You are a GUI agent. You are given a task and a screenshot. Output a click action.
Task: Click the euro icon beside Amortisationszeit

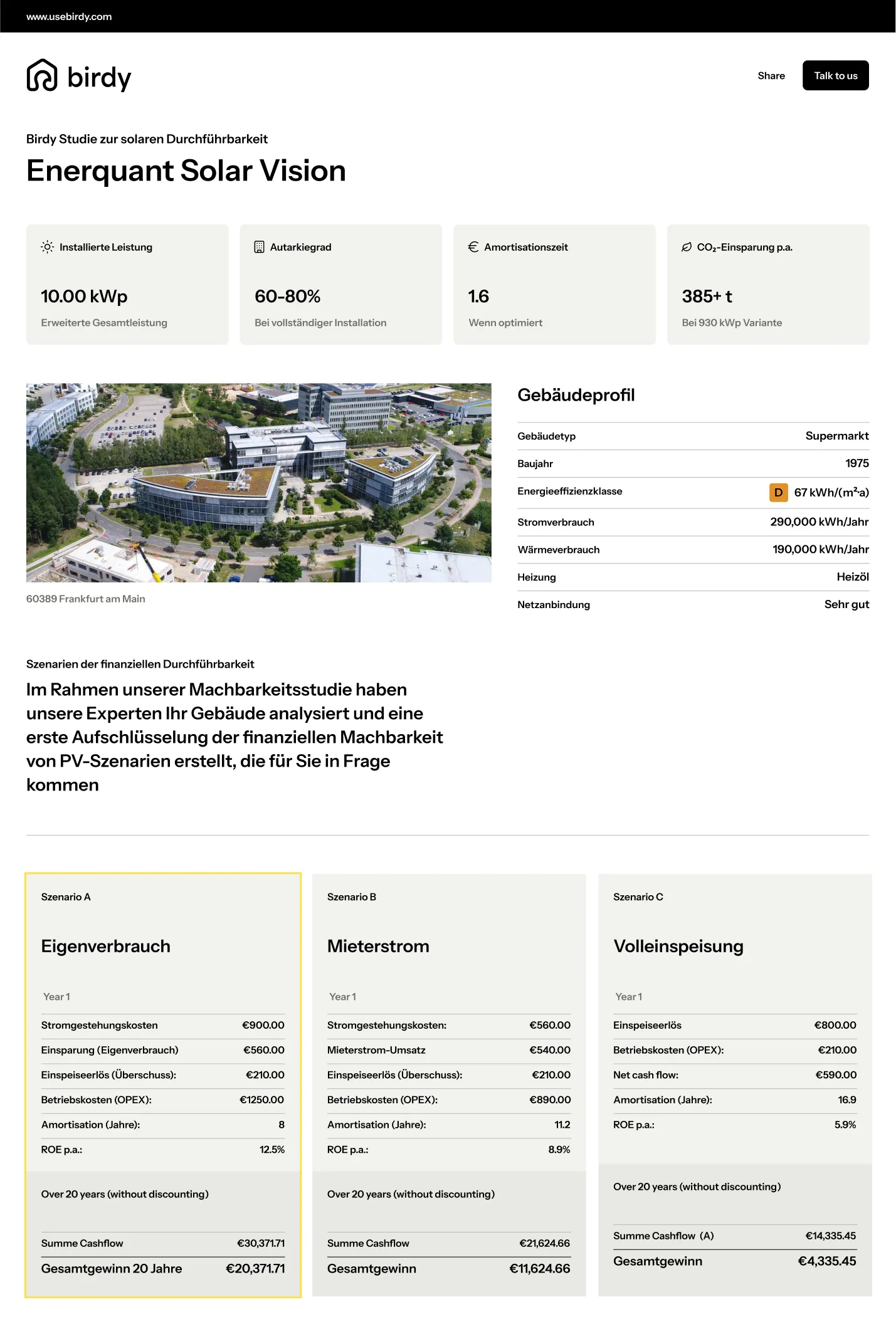(473, 247)
